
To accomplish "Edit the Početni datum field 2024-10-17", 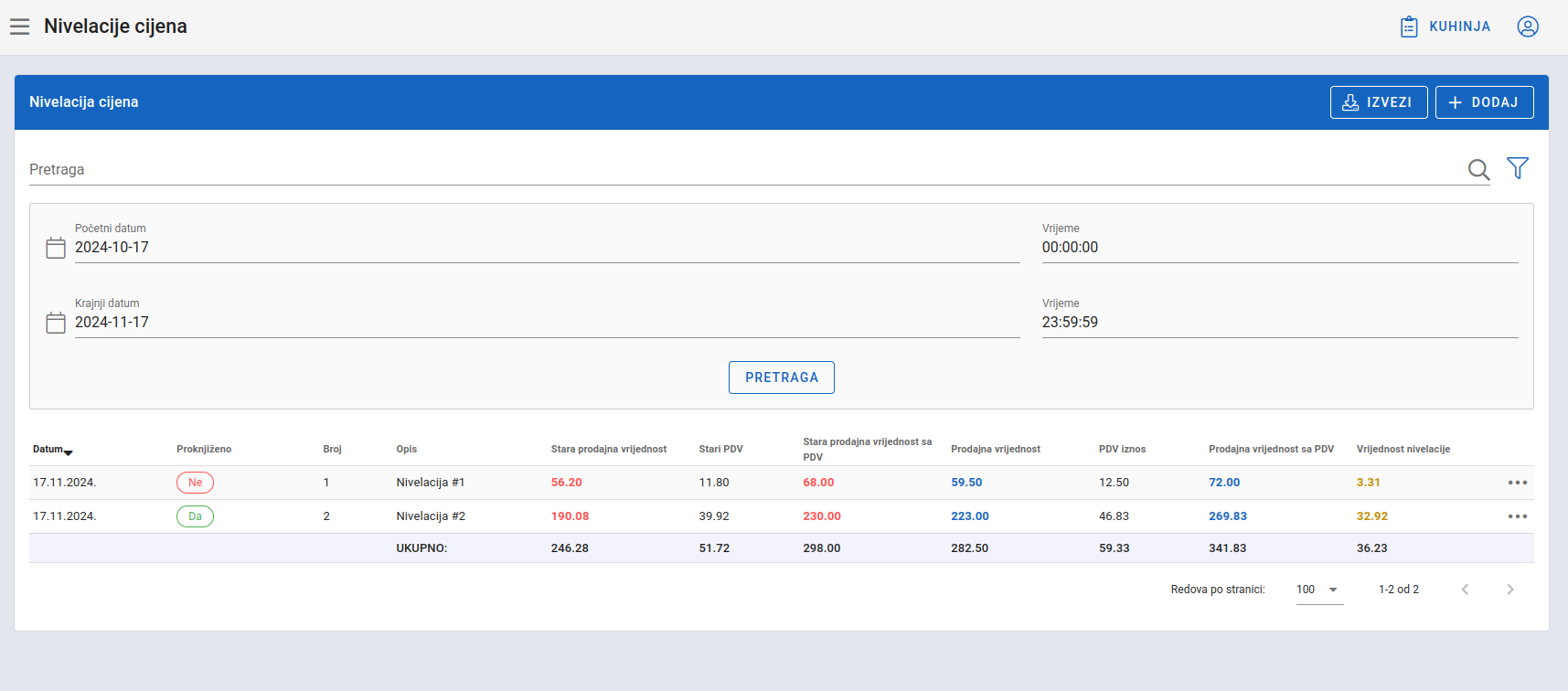I will point(547,248).
